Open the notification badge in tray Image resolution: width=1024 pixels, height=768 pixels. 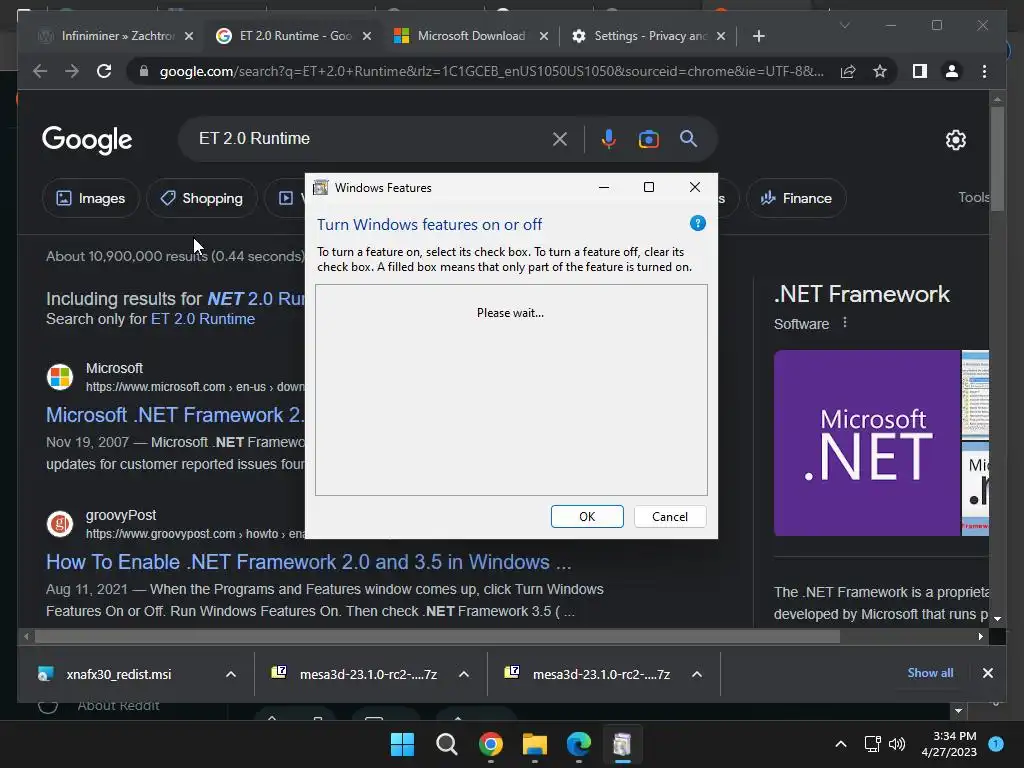996,744
